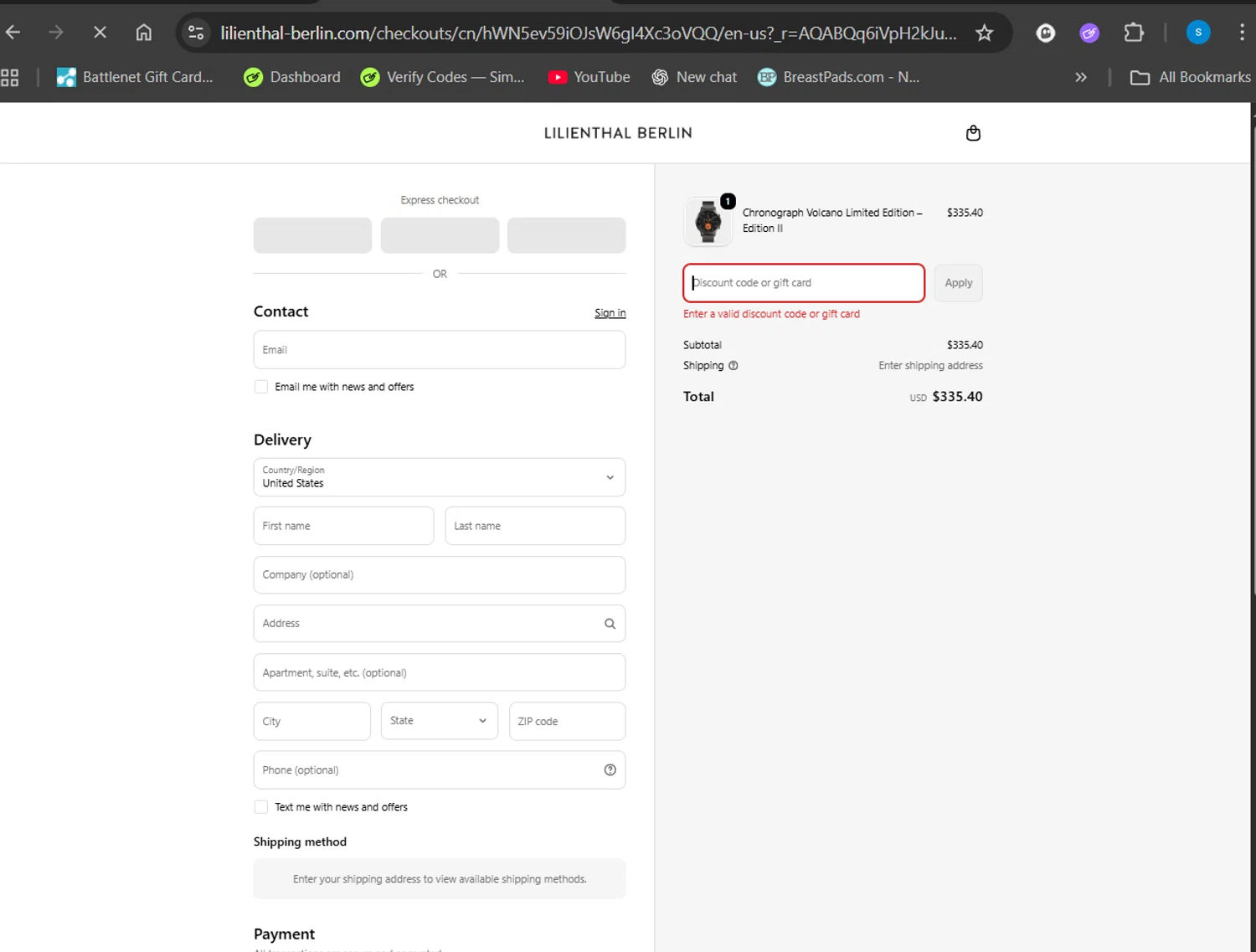The width and height of the screenshot is (1256, 952).
Task: Stop loading the page with X button
Action: point(100,33)
